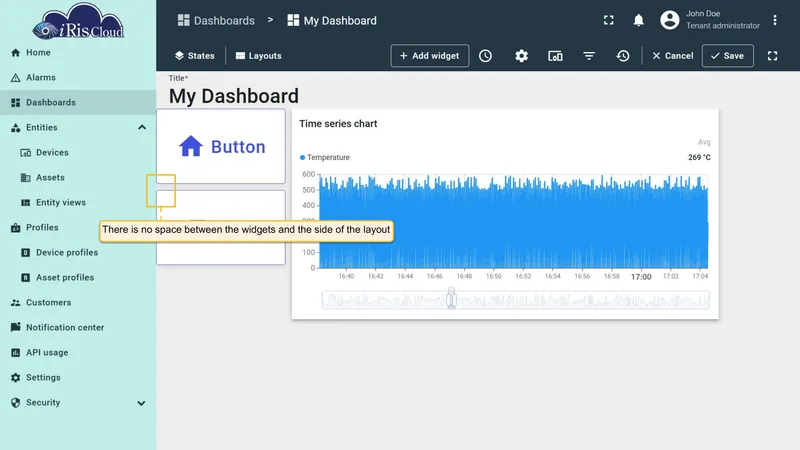The image size is (800, 450).
Task: Save the dashboard
Action: click(x=728, y=56)
